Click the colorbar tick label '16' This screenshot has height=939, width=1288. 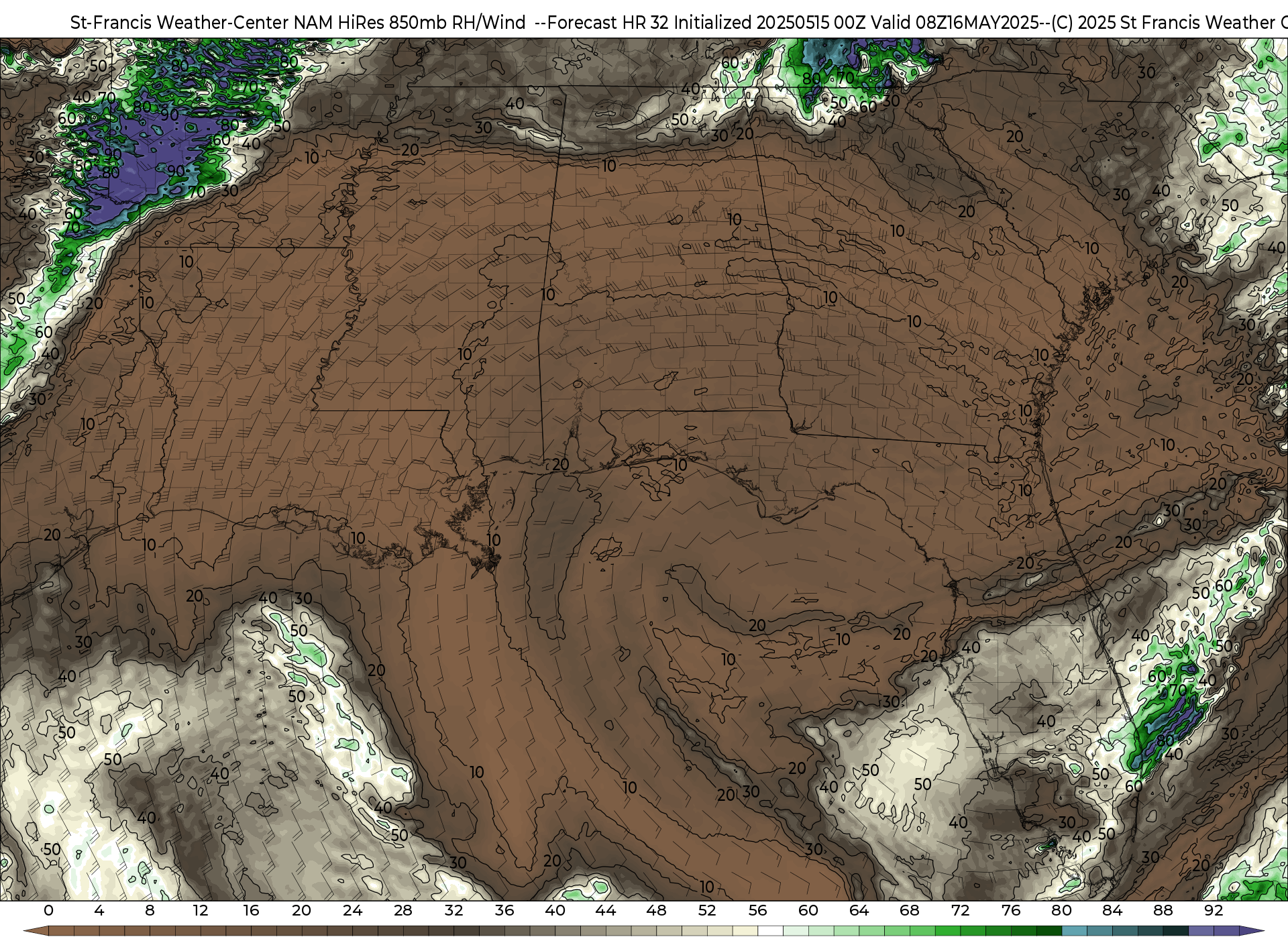tap(251, 910)
